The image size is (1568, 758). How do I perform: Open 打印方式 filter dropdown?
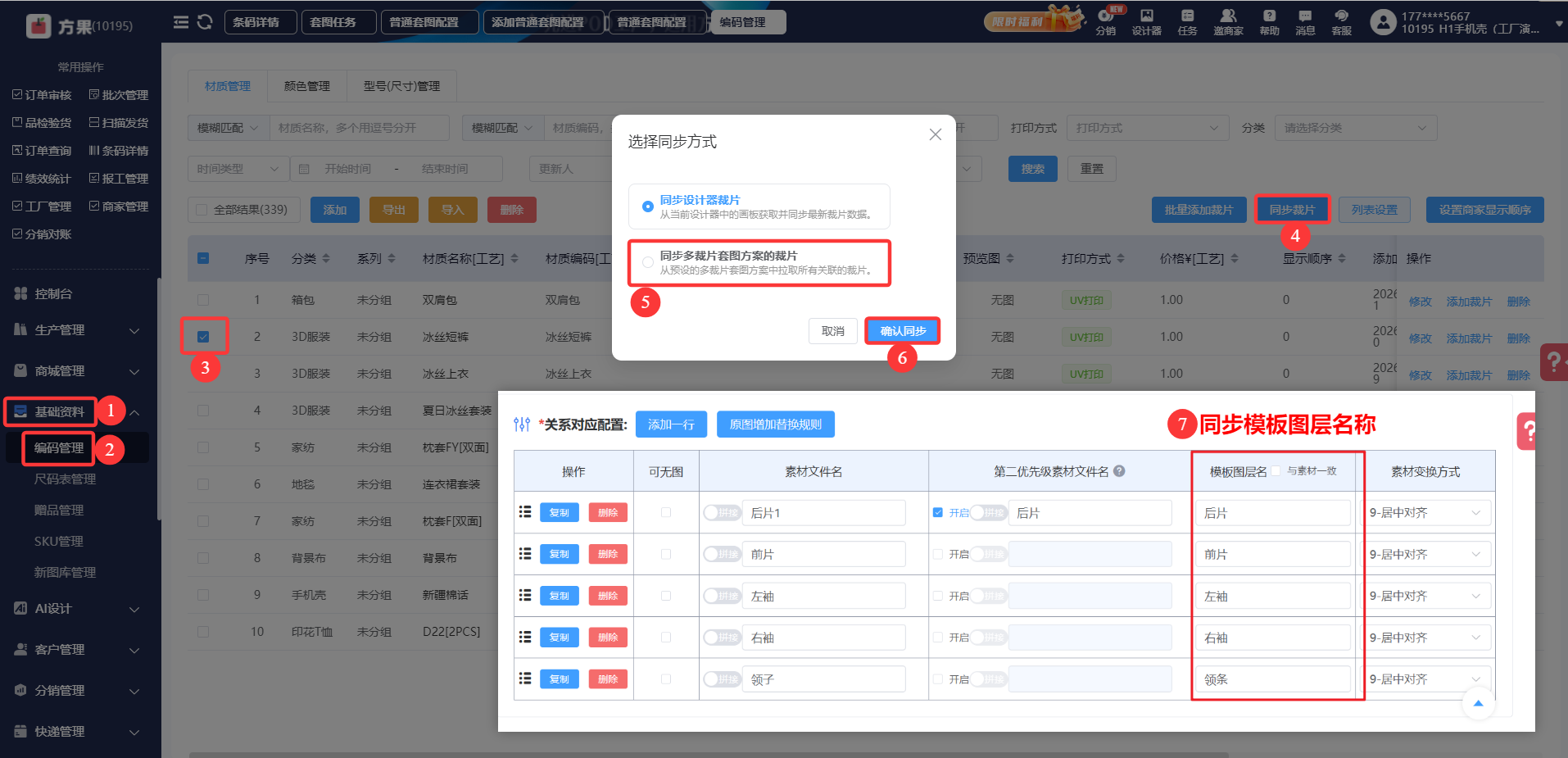click(1147, 128)
